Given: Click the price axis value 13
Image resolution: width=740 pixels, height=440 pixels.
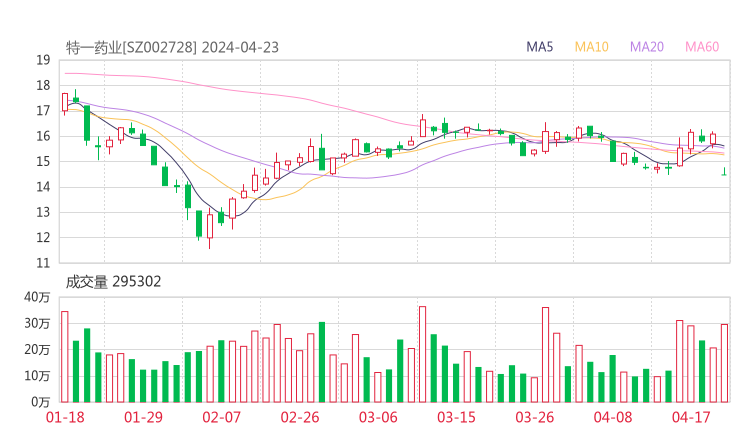Looking at the screenshot, I should (x=43, y=212).
